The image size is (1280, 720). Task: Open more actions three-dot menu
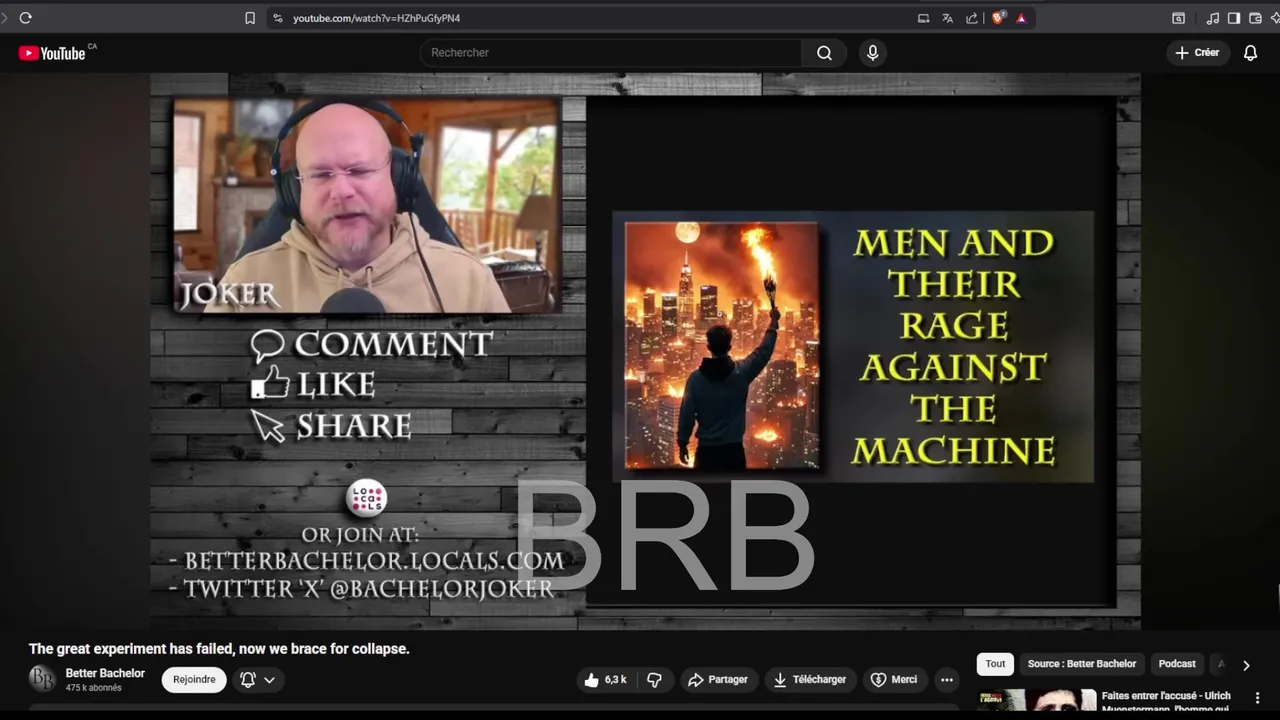[x=947, y=680]
